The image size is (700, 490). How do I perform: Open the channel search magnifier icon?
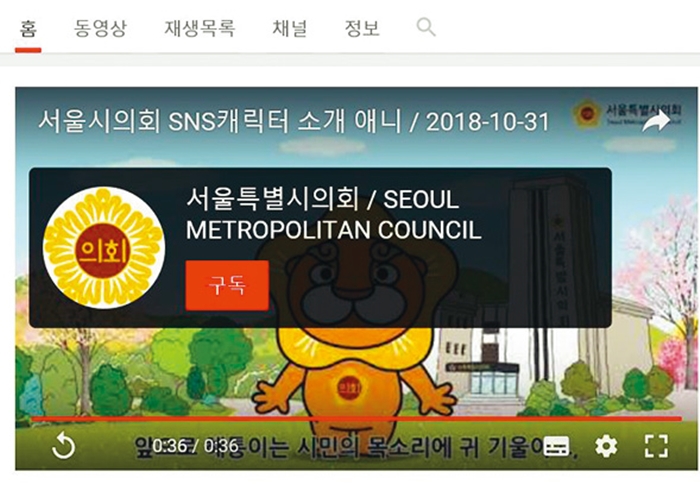click(426, 27)
